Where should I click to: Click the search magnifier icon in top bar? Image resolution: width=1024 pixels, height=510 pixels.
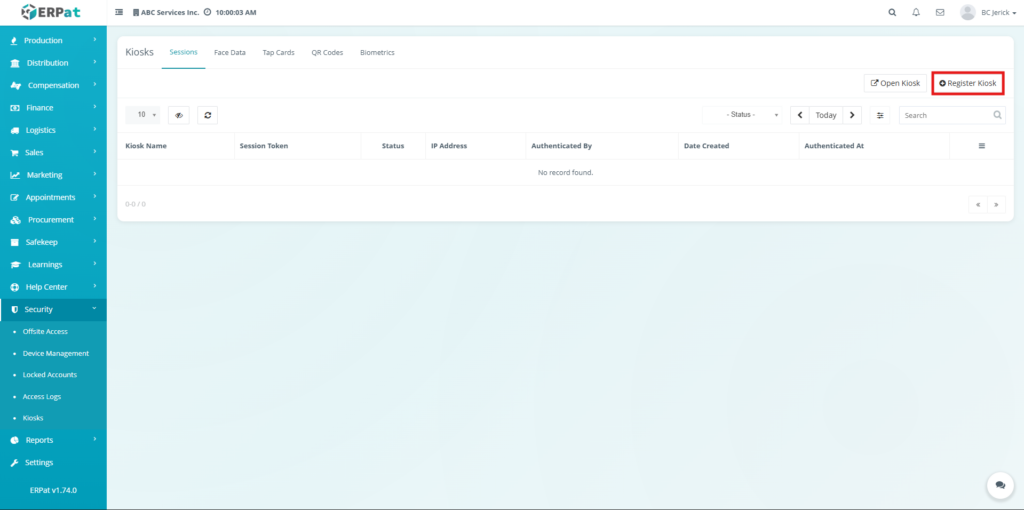pyautogui.click(x=892, y=12)
